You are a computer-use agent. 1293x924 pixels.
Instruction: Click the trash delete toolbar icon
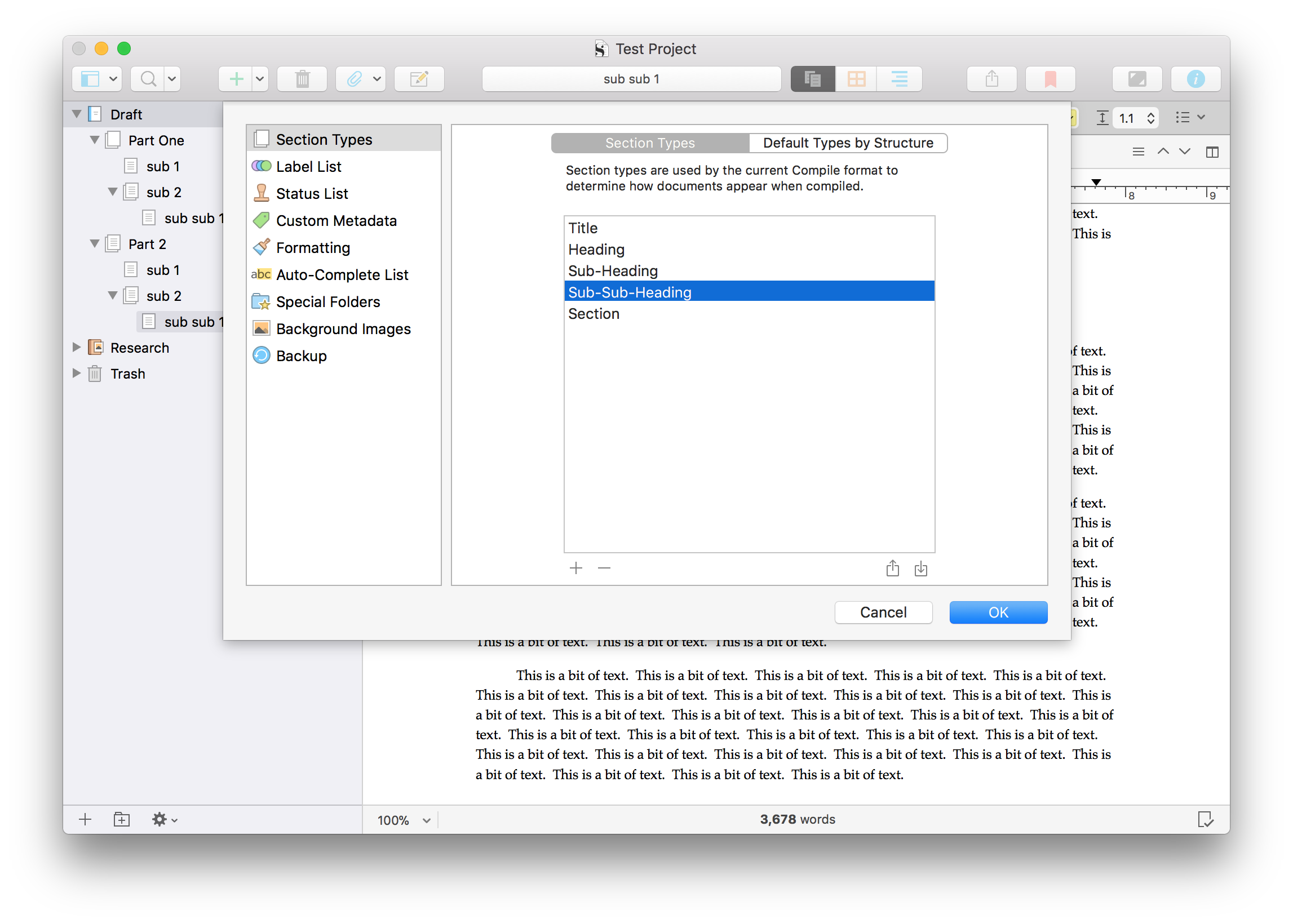[302, 78]
